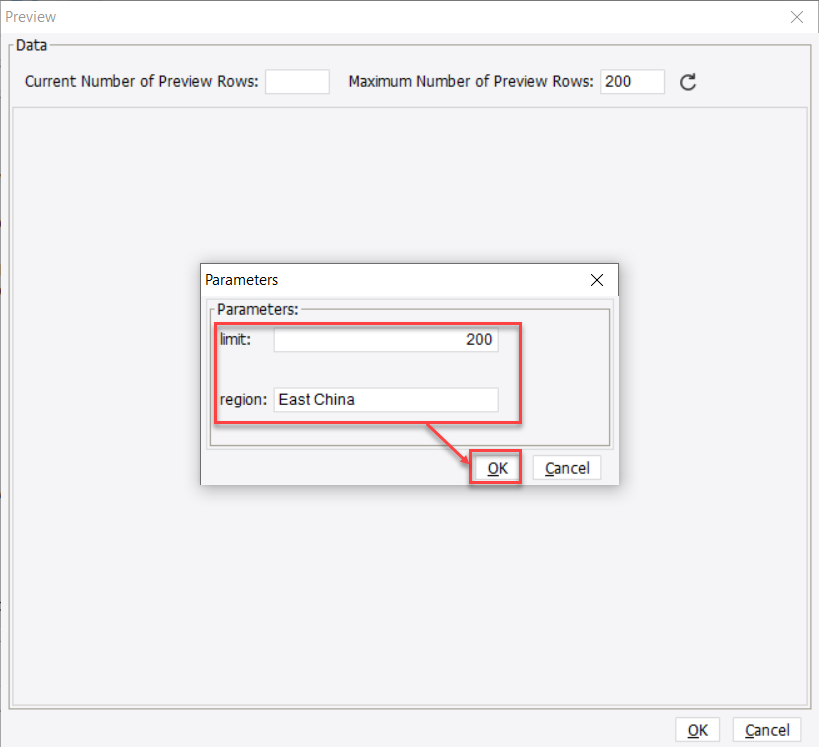819x747 pixels.
Task: Dismiss the Preview window via Cancel
Action: 766,729
